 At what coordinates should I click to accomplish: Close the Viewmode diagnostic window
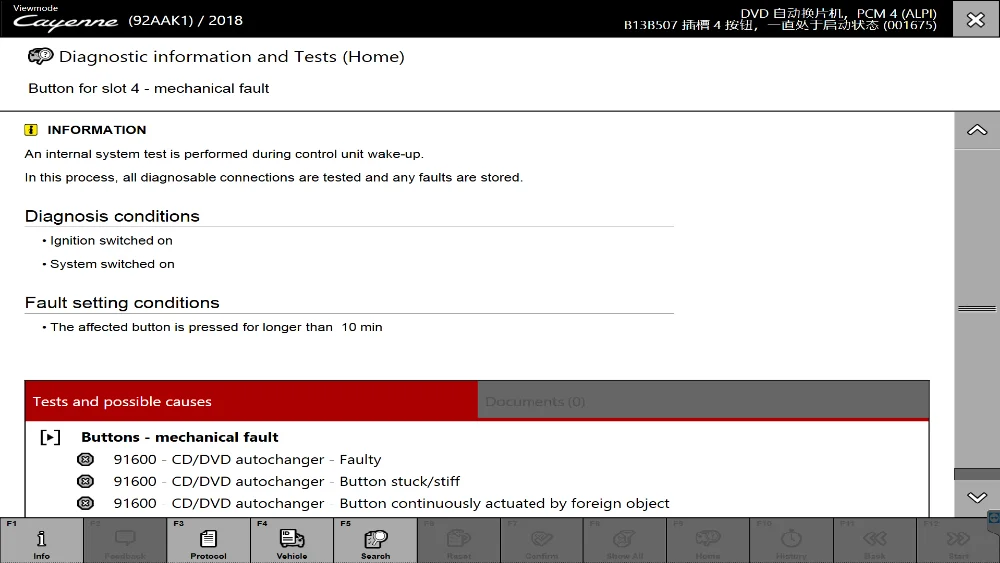[976, 19]
